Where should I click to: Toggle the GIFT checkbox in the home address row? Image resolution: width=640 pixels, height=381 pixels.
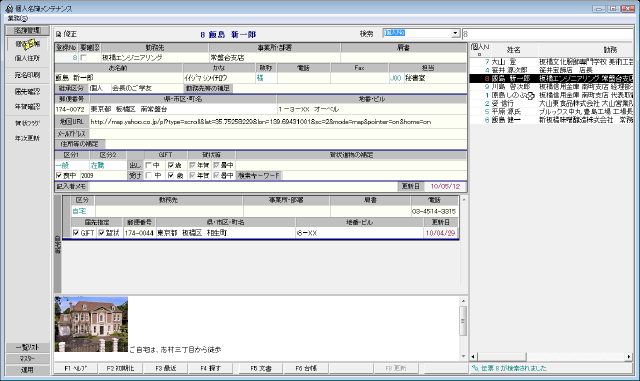pyautogui.click(x=76, y=233)
